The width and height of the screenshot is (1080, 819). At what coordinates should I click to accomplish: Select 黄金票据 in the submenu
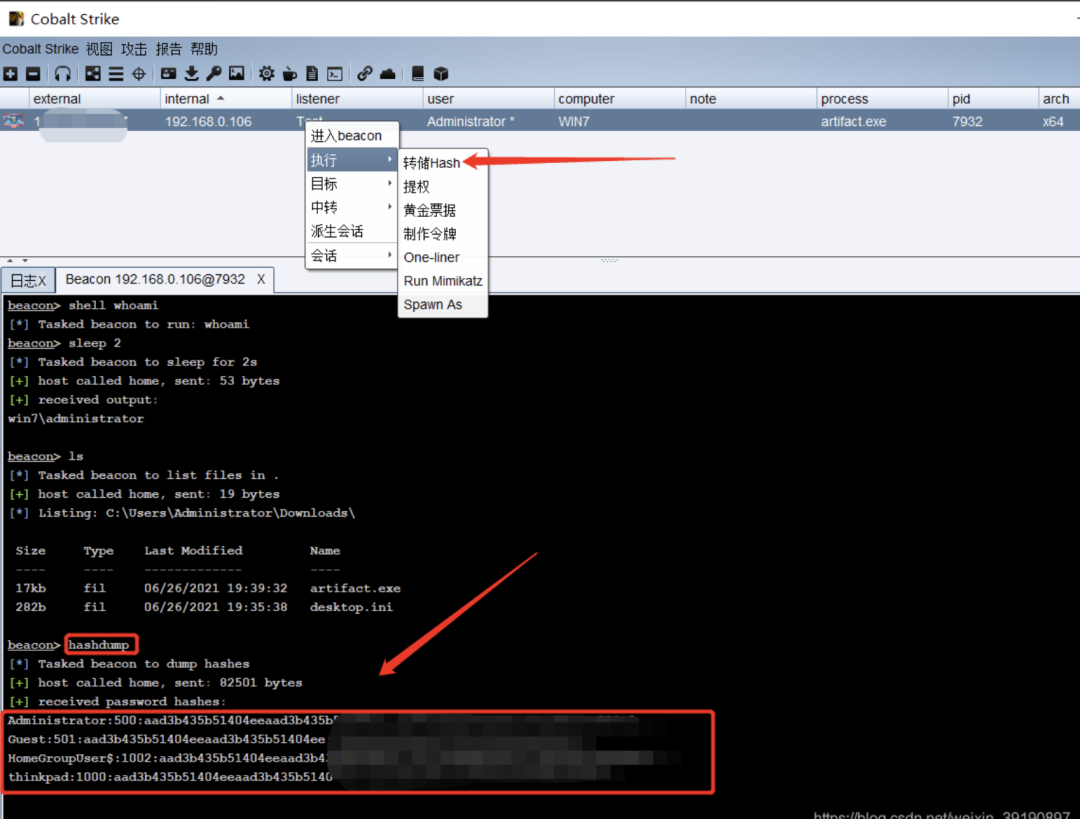(443, 210)
